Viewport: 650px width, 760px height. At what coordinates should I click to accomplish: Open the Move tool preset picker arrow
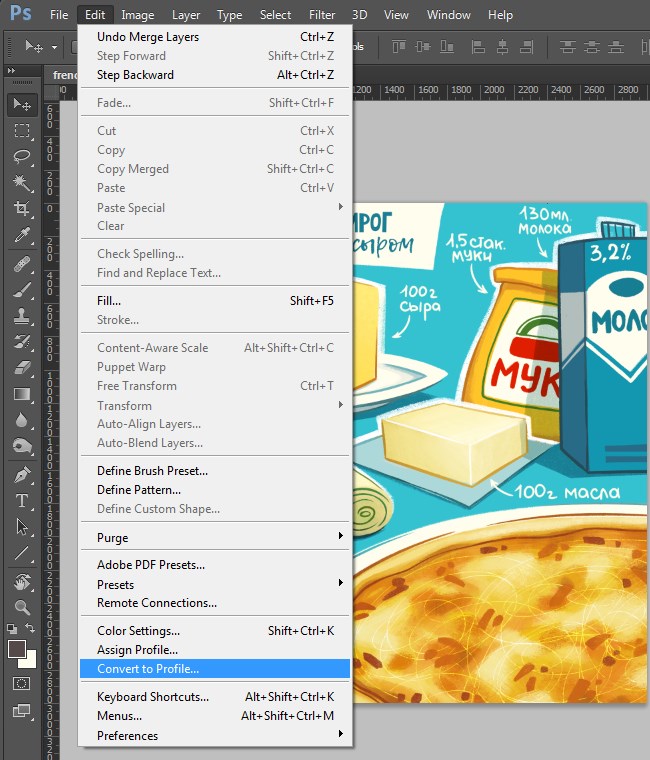click(x=54, y=48)
